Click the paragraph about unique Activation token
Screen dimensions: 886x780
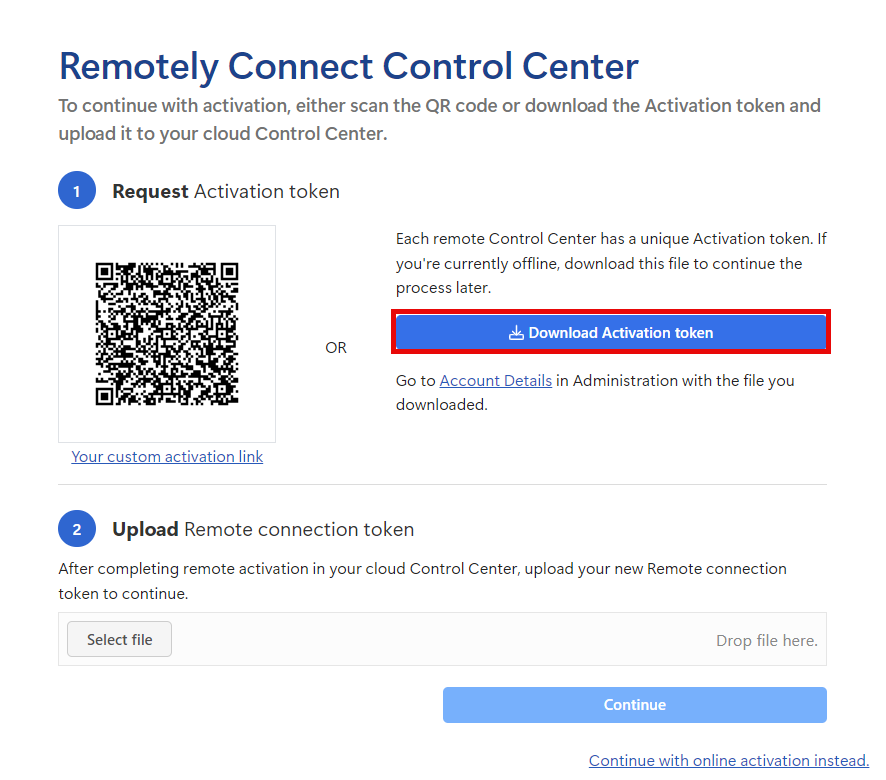coord(610,264)
